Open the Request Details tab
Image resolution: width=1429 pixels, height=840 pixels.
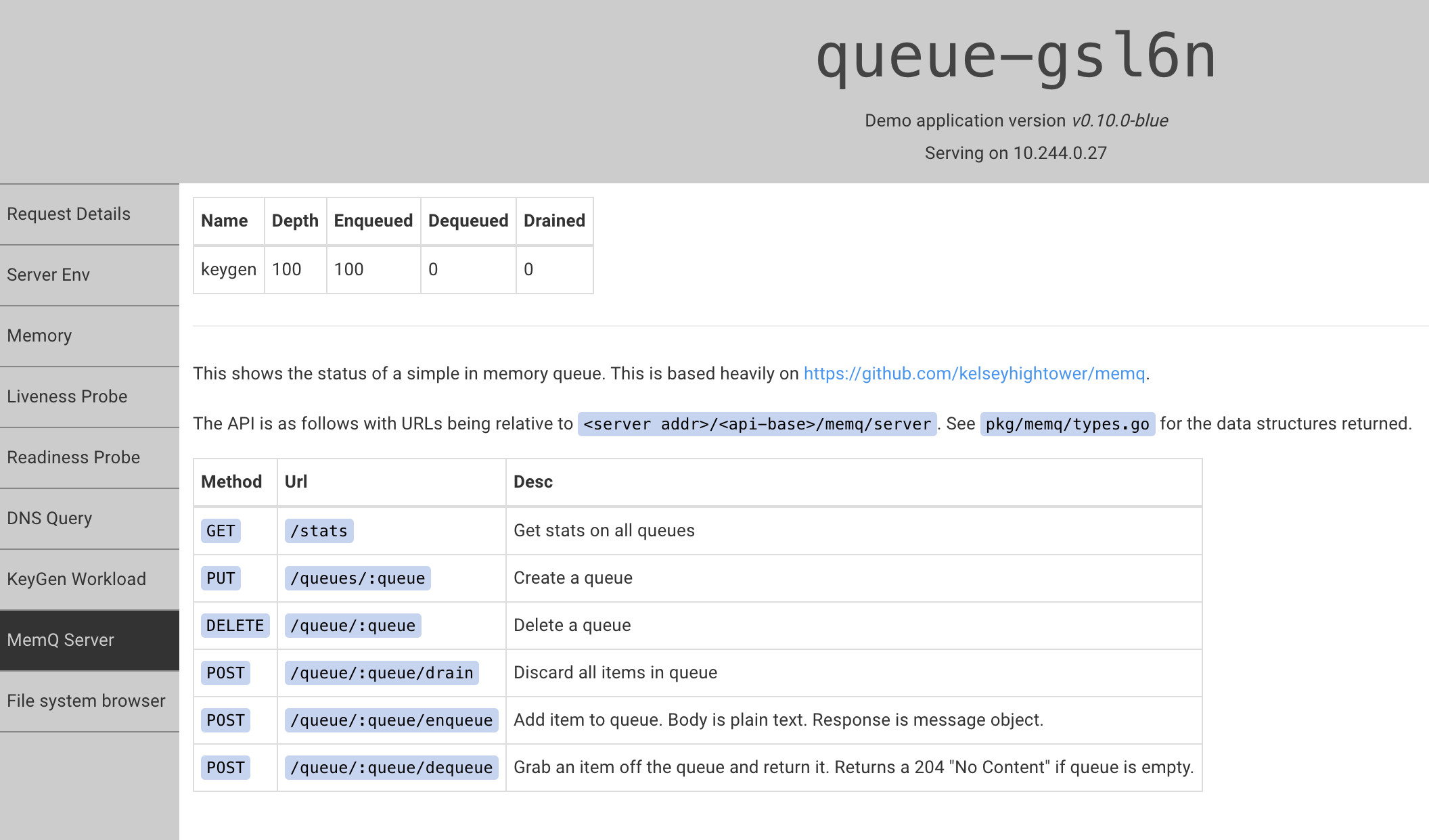[x=89, y=214]
